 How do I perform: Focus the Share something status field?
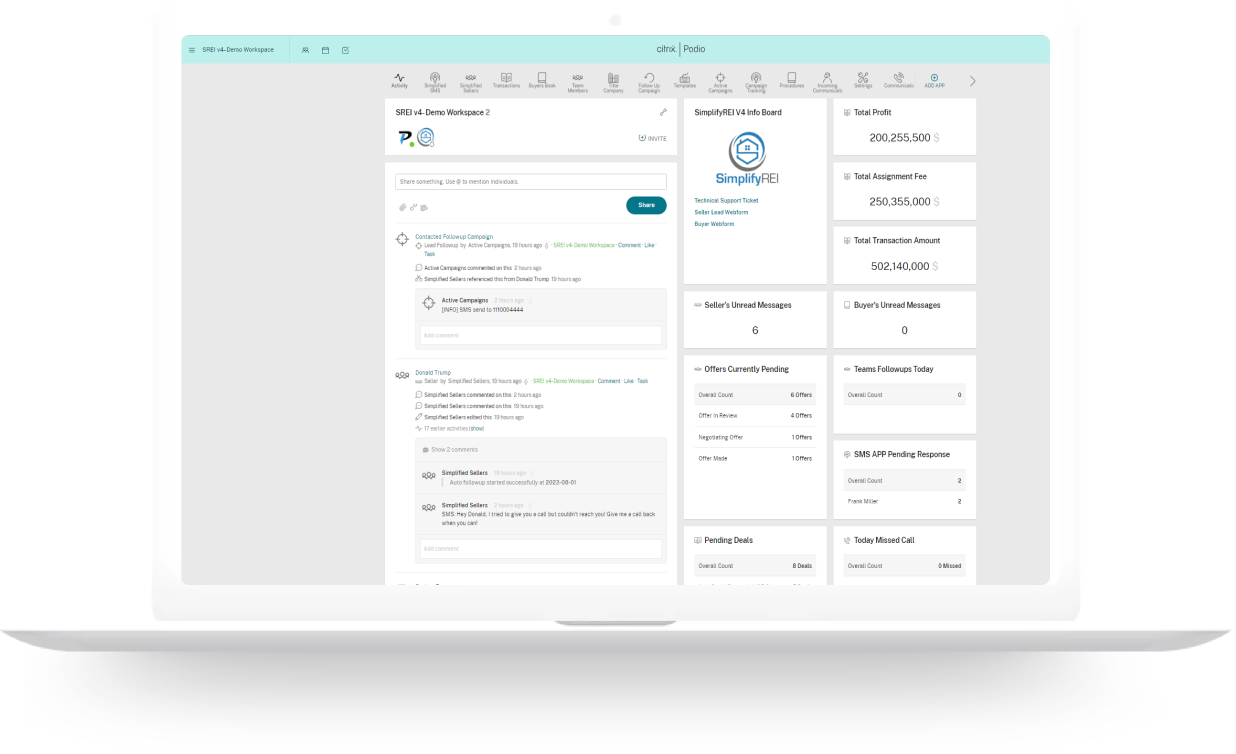coord(531,182)
